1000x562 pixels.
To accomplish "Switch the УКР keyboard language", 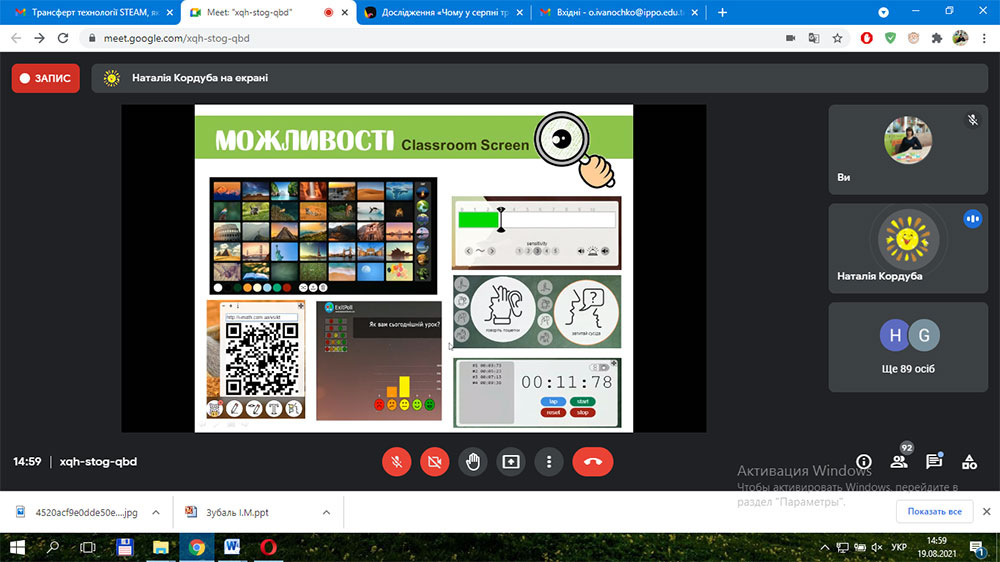I will 899,547.
